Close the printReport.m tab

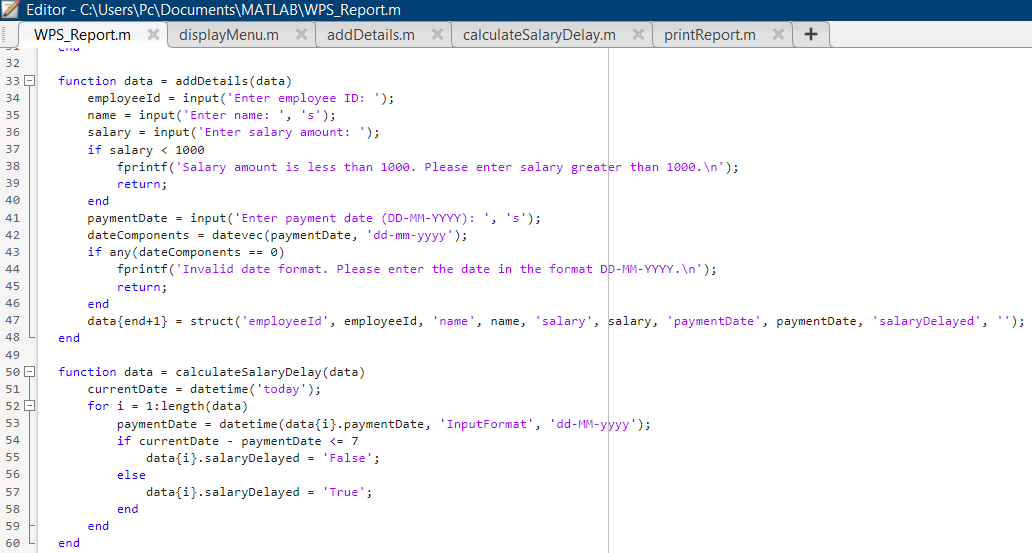pyautogui.click(x=778, y=34)
